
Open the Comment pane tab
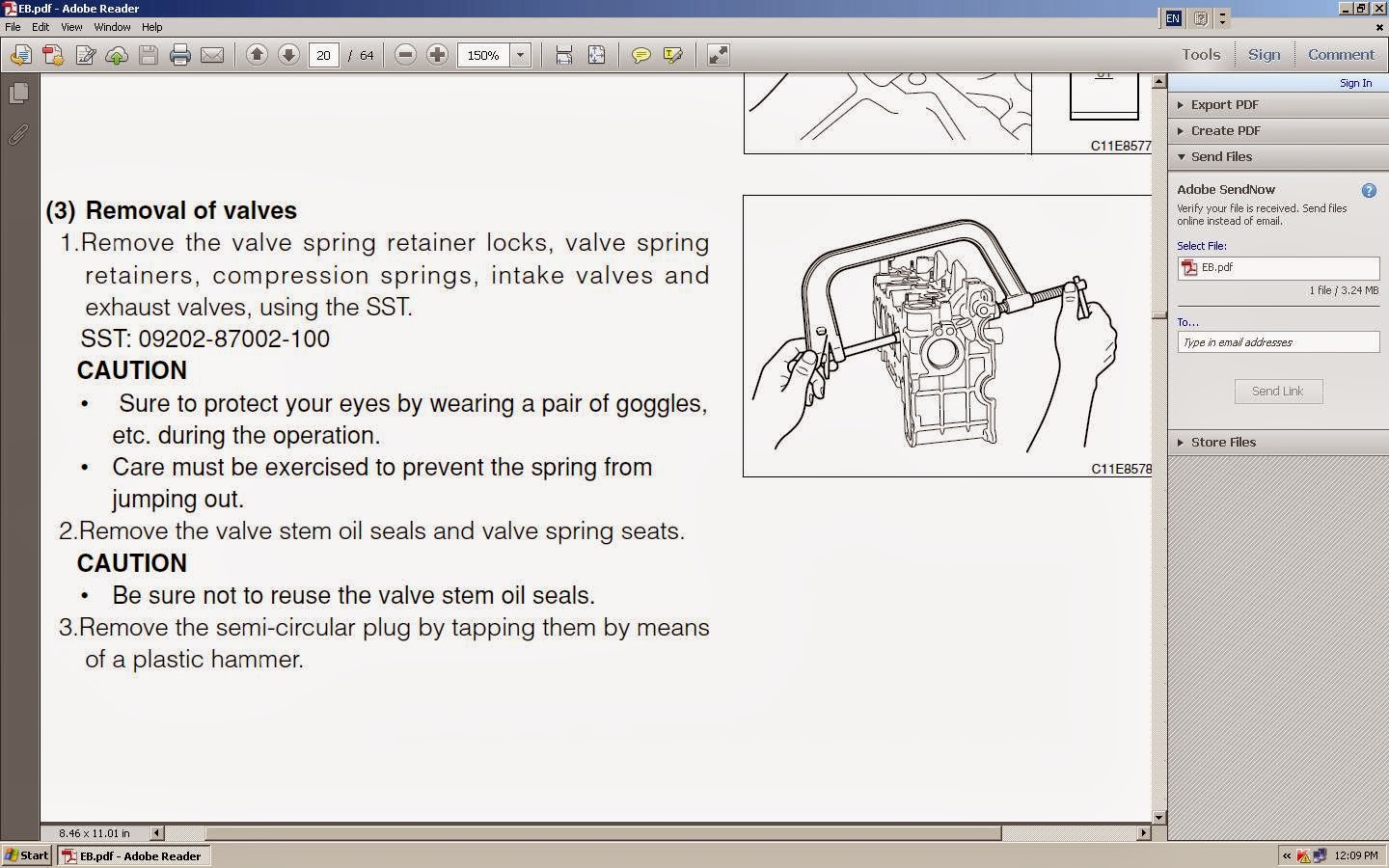point(1341,55)
